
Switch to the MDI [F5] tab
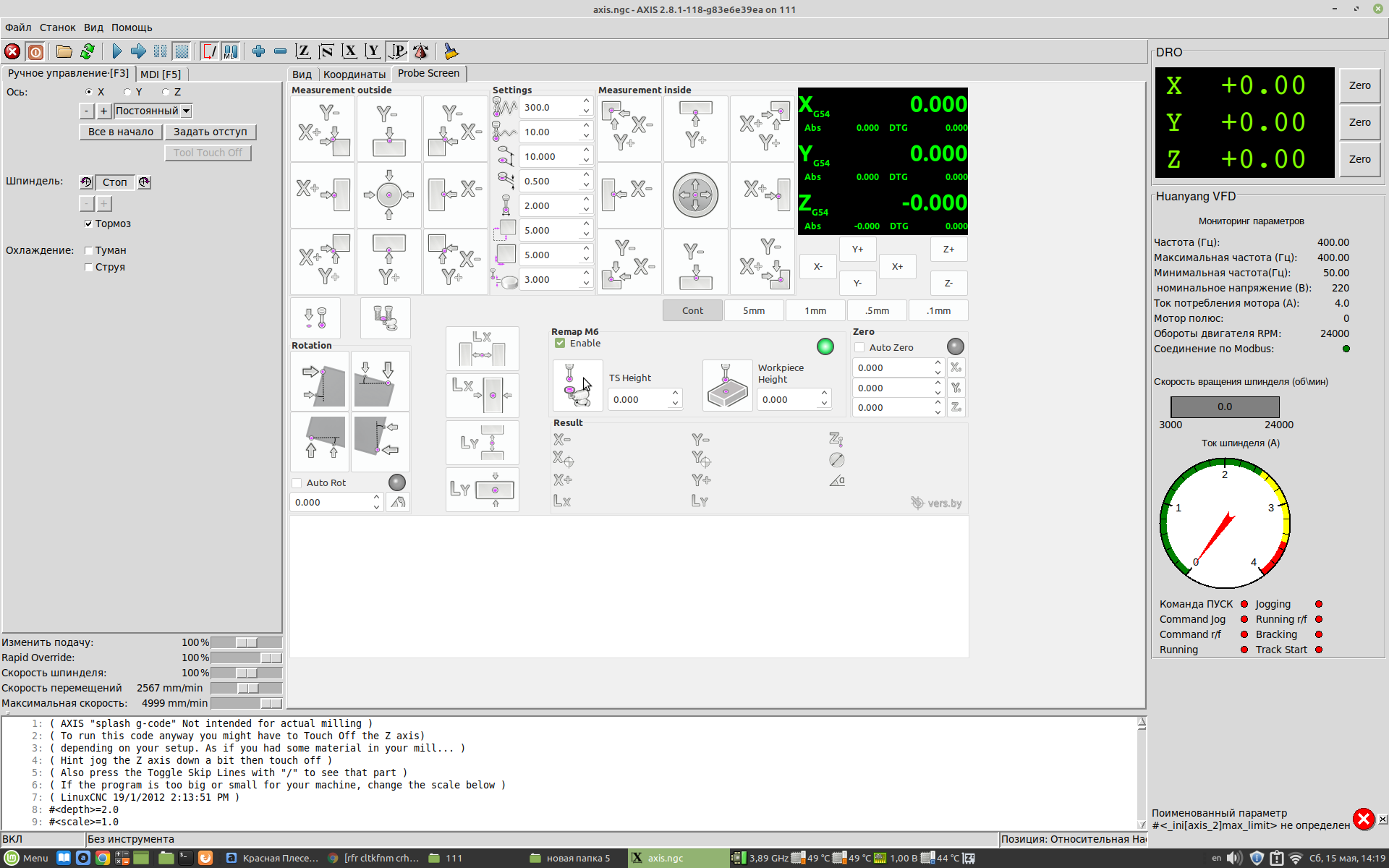(161, 74)
